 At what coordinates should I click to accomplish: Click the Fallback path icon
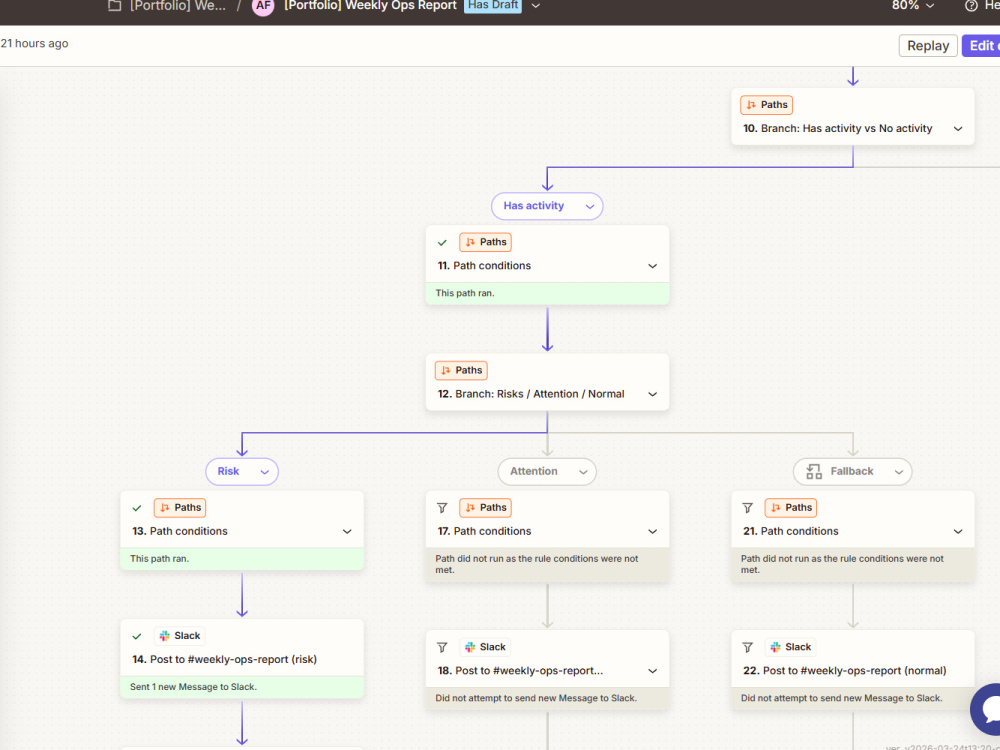pyautogui.click(x=814, y=472)
